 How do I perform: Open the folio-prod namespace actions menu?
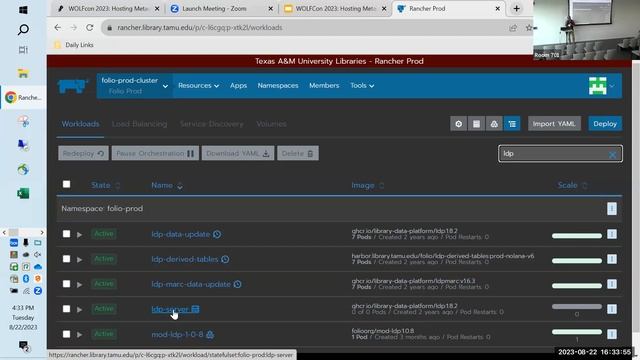coord(611,209)
